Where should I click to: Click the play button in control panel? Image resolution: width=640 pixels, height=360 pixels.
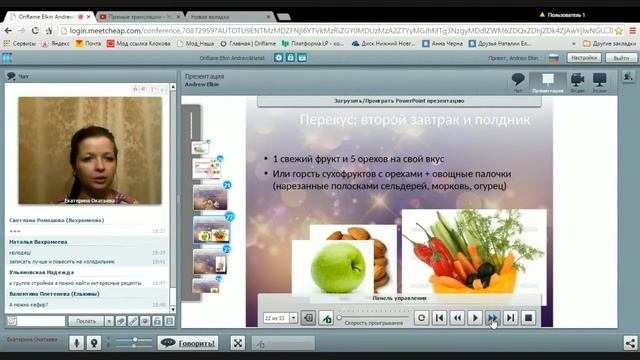tap(475, 318)
